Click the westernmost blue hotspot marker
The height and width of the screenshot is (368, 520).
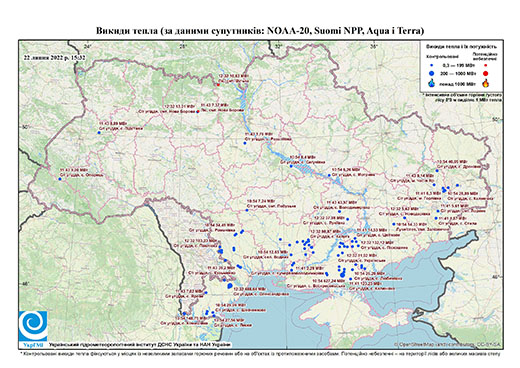pyautogui.click(x=60, y=179)
